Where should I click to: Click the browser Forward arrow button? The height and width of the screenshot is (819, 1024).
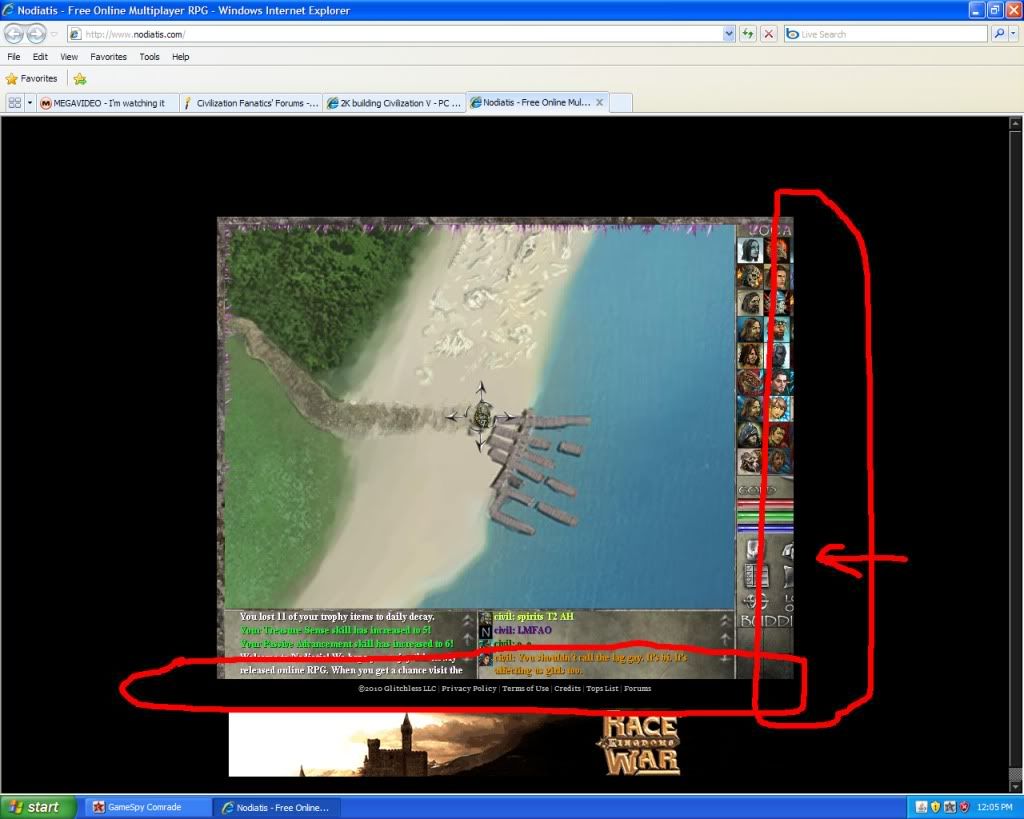[x=37, y=33]
